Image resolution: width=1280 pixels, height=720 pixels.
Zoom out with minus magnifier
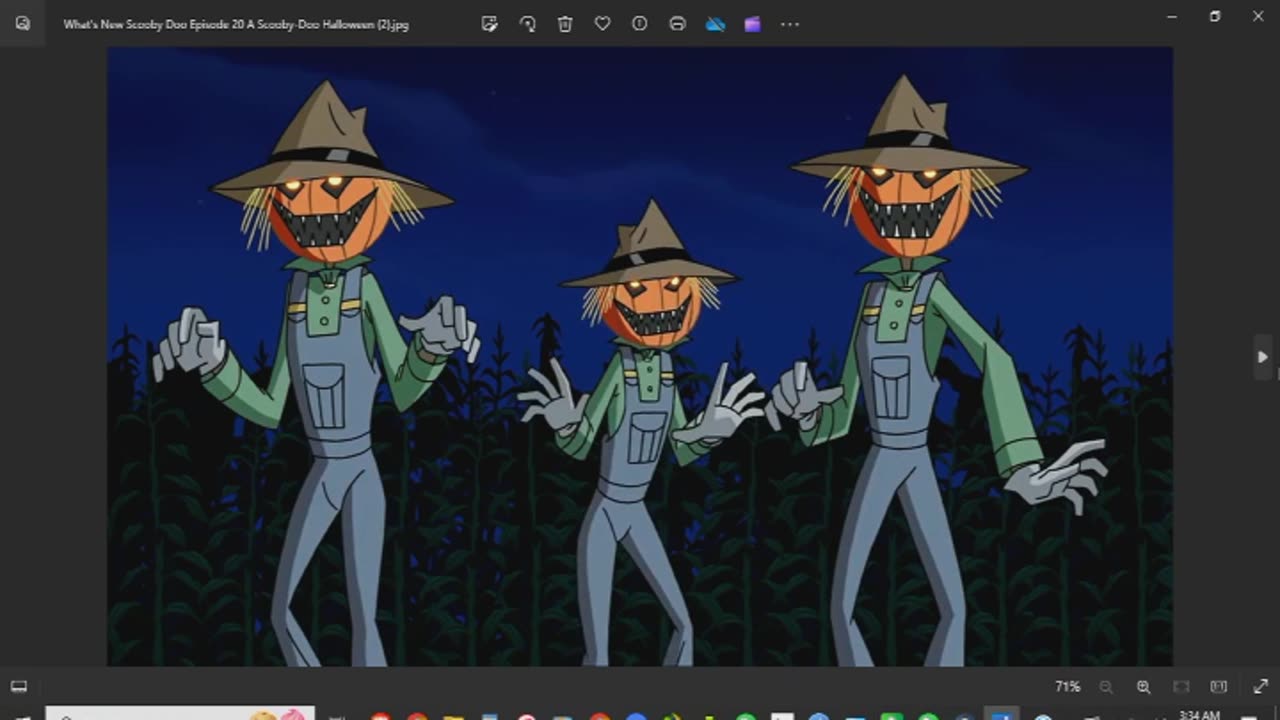pos(1106,687)
